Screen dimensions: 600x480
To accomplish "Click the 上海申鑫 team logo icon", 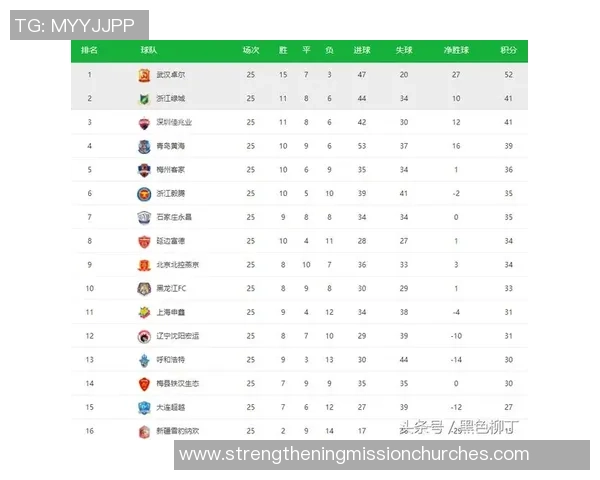I will coord(144,312).
